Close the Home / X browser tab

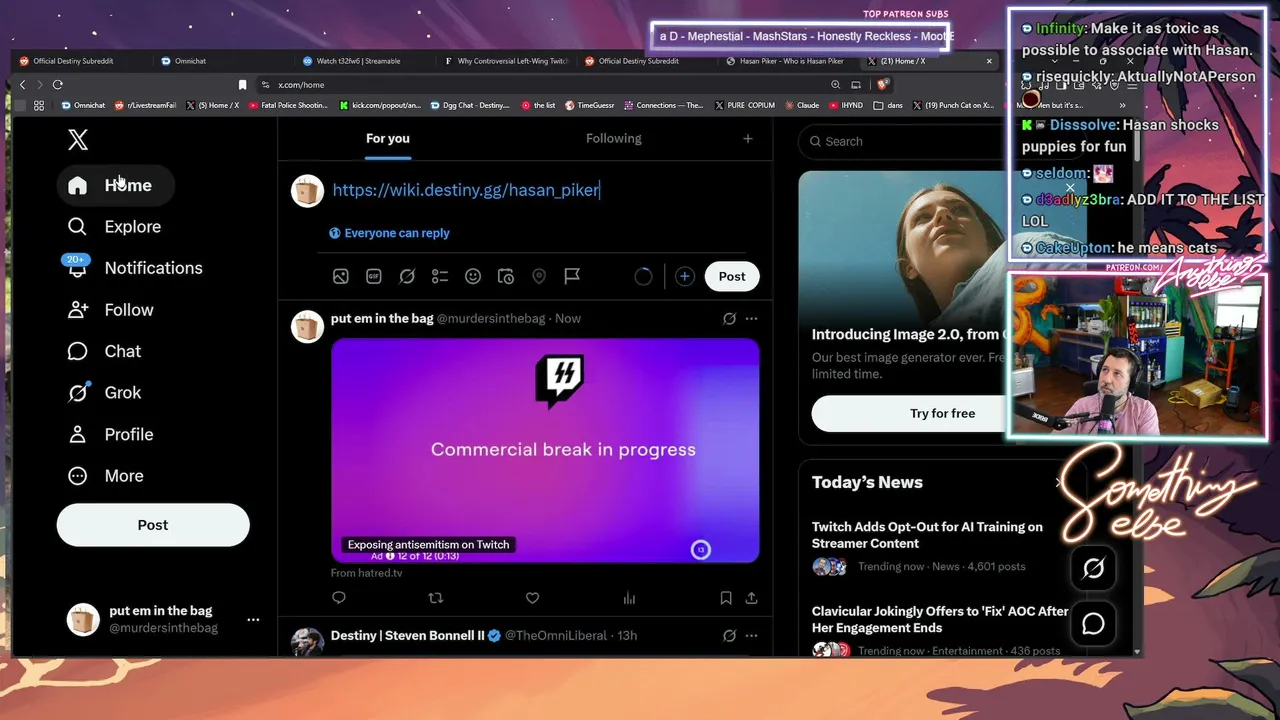pyautogui.click(x=989, y=61)
